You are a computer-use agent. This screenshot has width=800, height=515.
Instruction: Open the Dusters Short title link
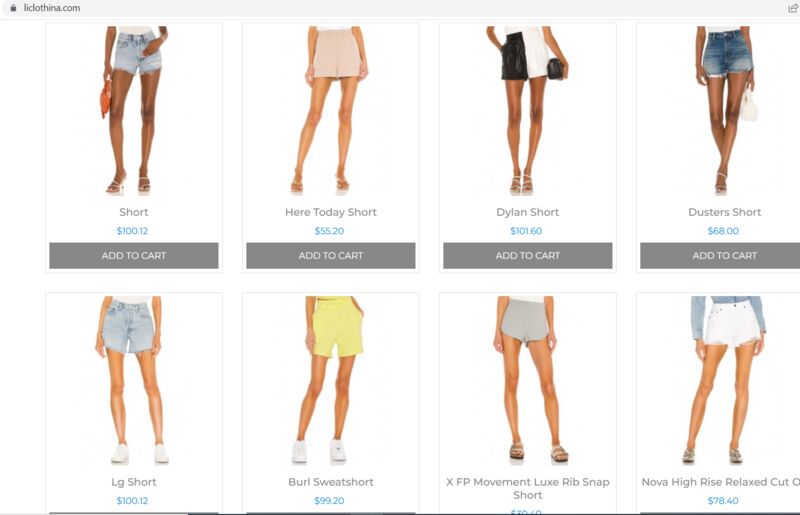pos(724,212)
